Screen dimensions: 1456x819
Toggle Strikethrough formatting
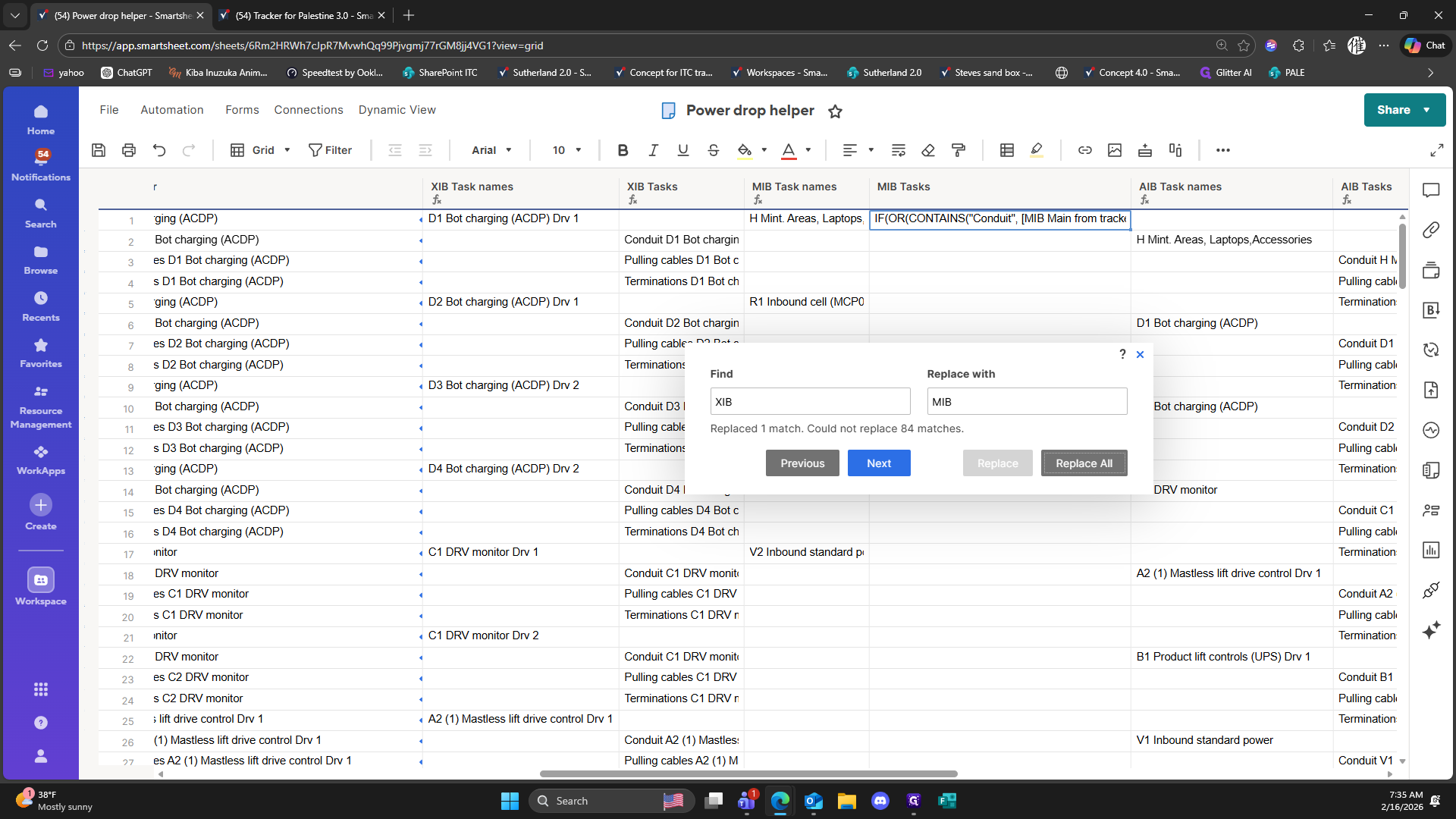[713, 150]
